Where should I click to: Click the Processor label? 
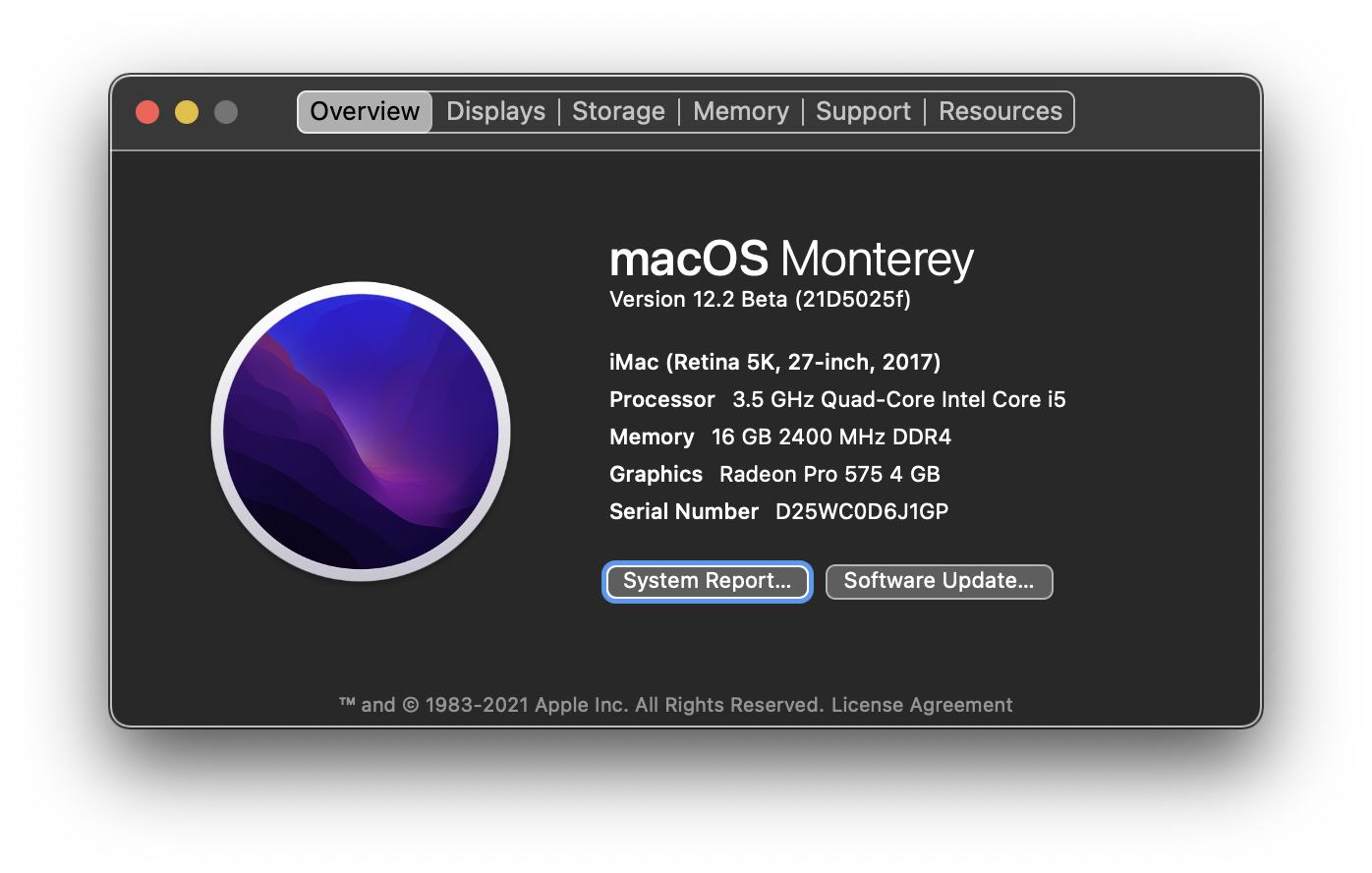click(661, 399)
